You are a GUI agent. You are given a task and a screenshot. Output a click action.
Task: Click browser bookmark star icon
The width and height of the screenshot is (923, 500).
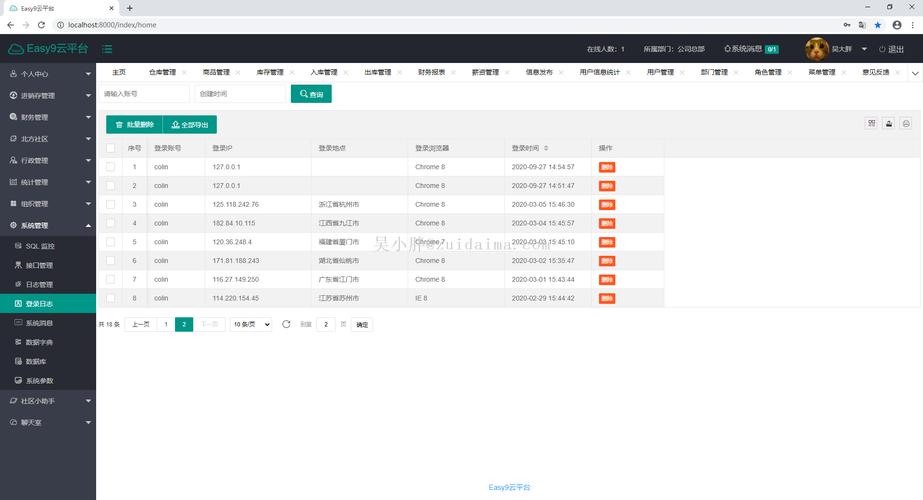878,25
